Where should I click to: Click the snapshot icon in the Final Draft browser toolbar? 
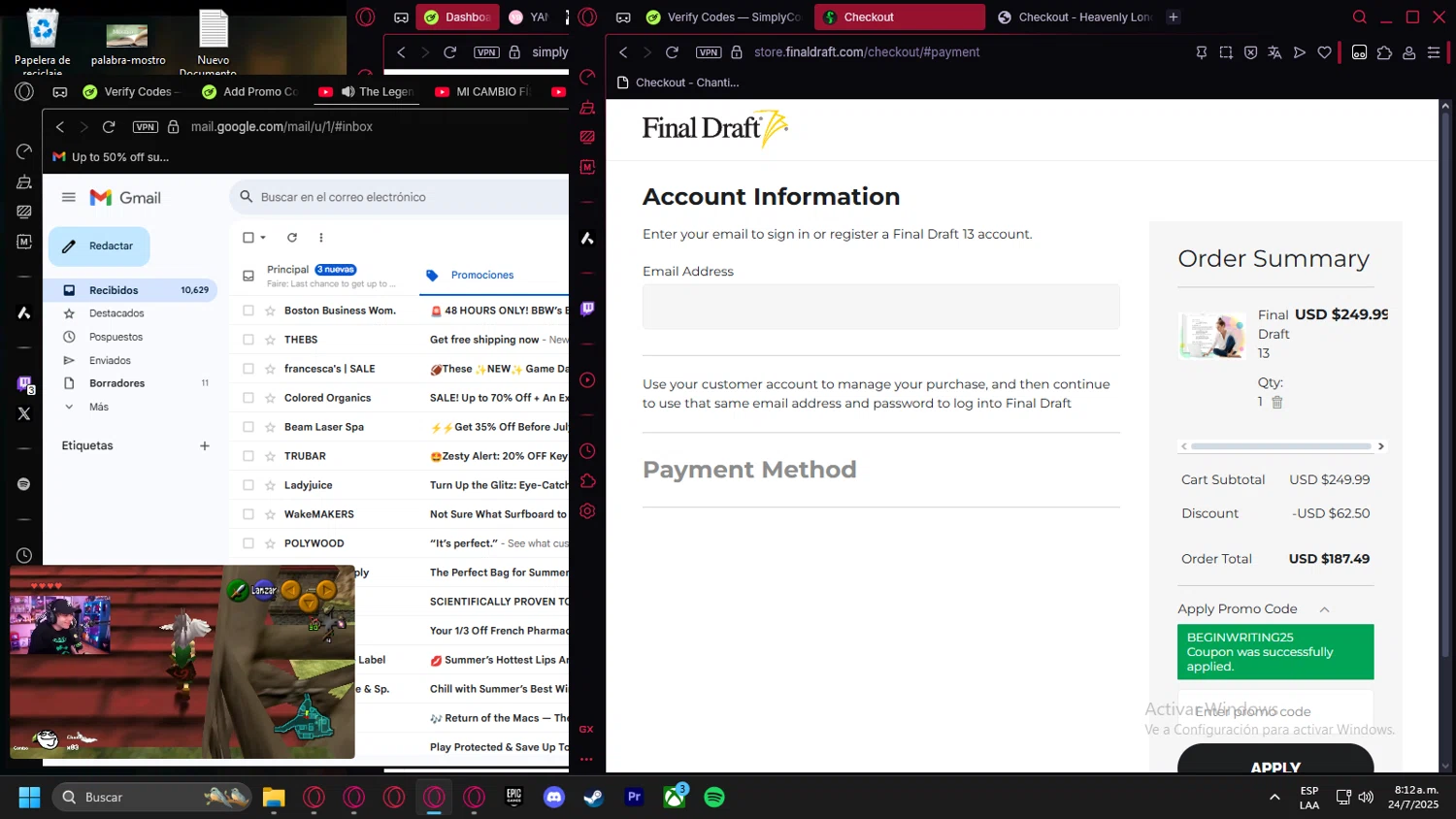point(1226,52)
